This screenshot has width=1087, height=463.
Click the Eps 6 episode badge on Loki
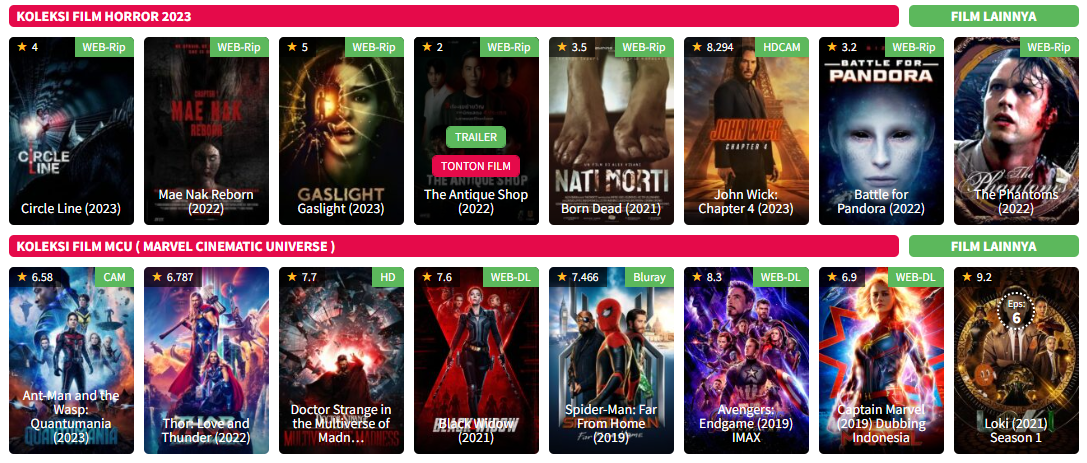coord(1016,312)
